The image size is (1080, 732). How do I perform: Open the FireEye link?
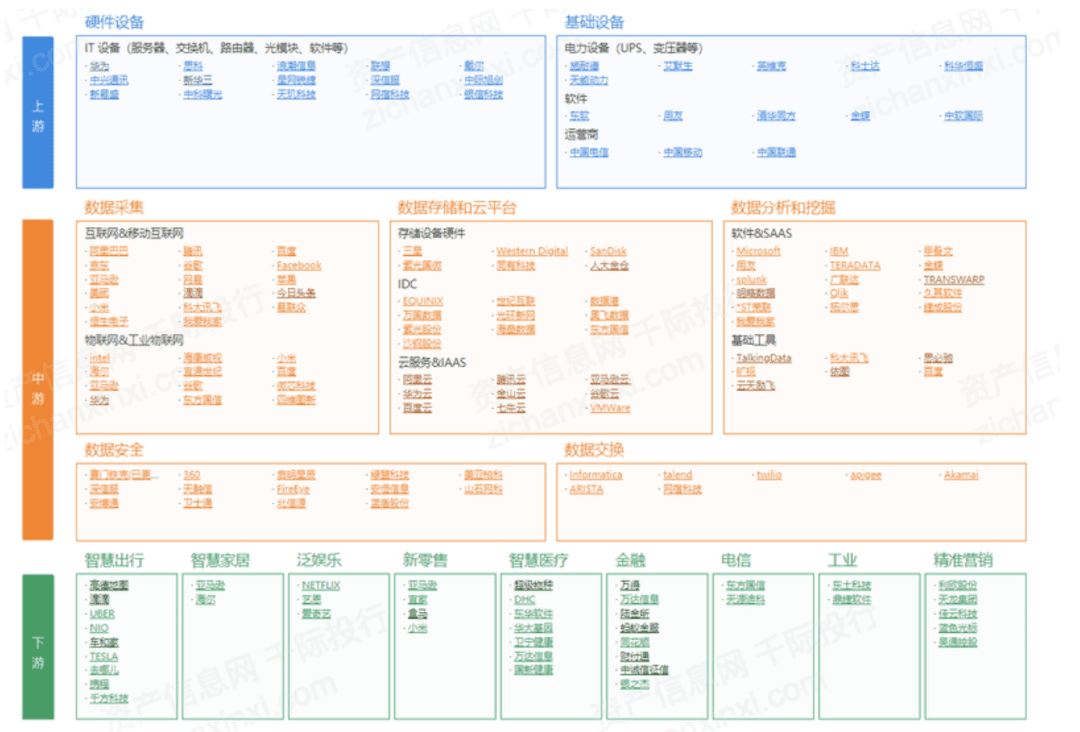293,490
